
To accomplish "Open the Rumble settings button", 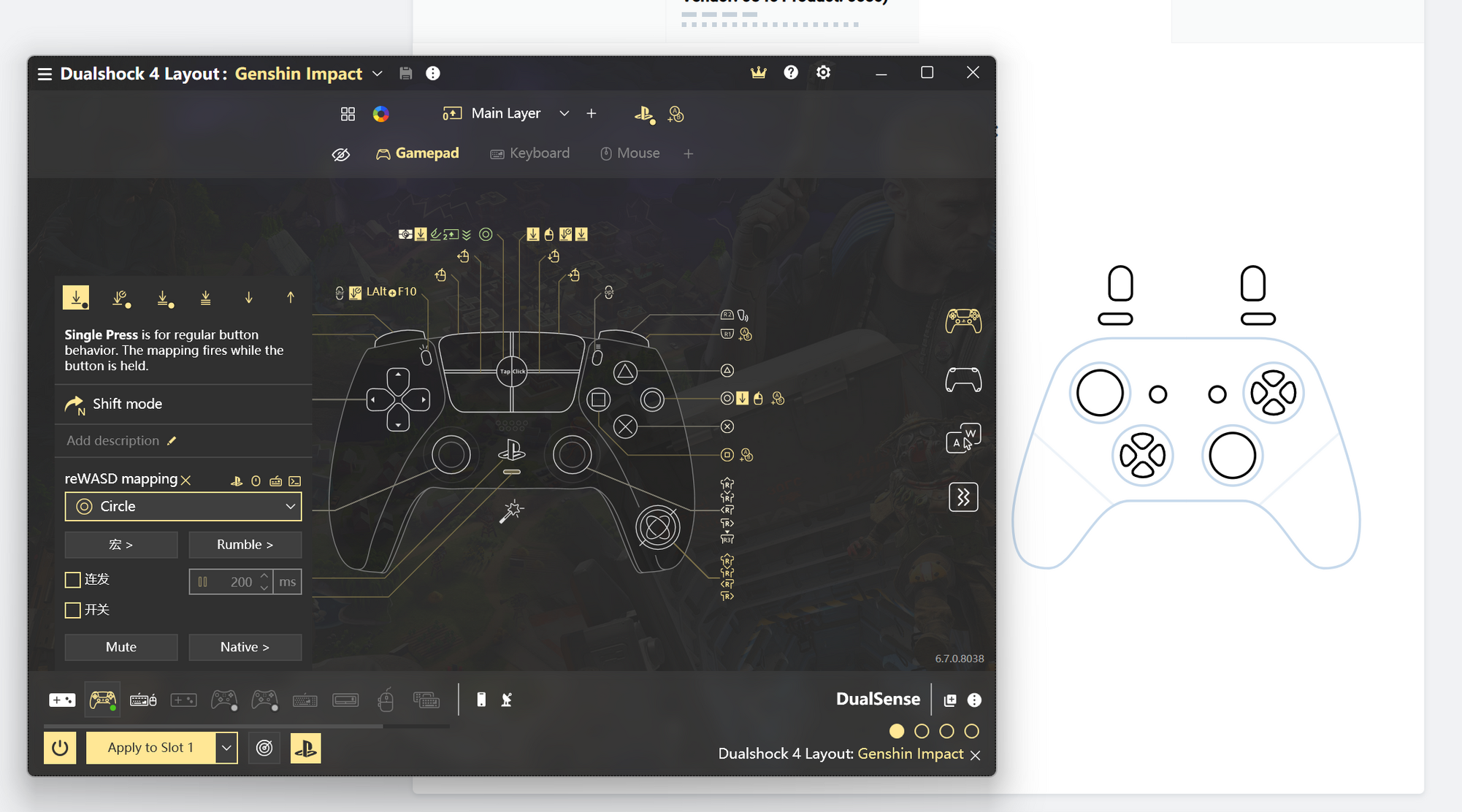I will pyautogui.click(x=245, y=545).
